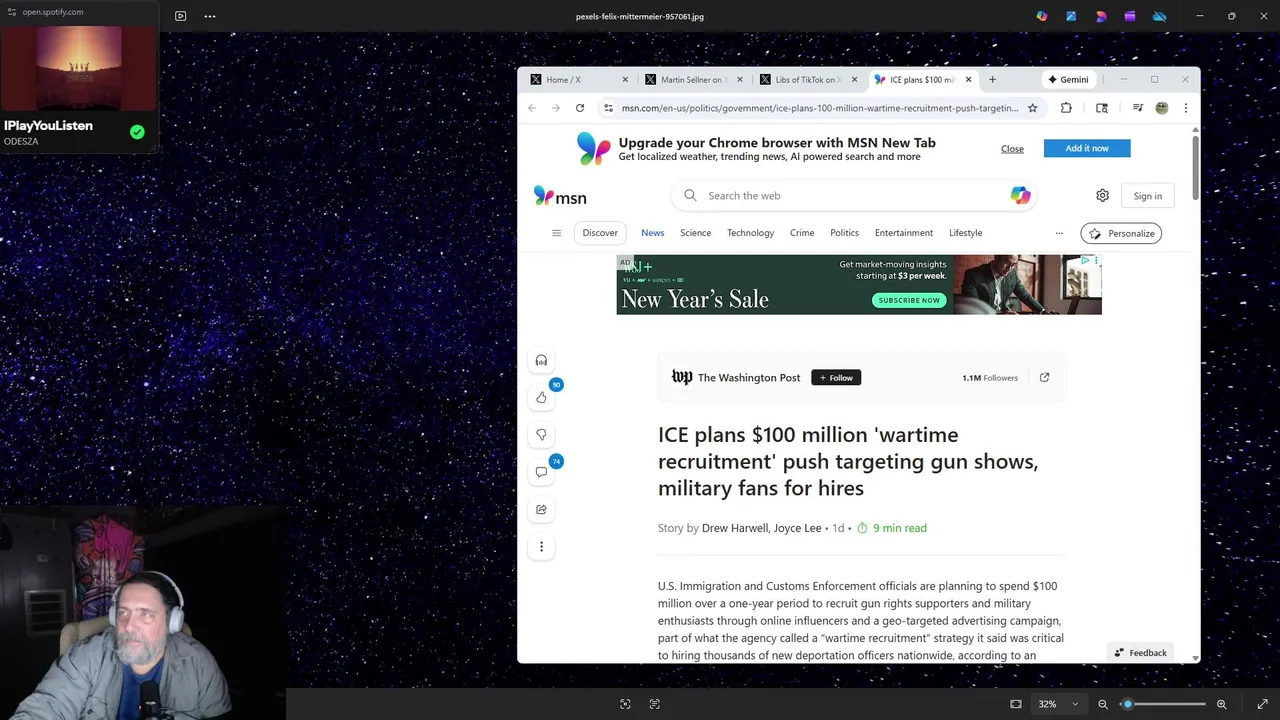Select the Entertainment navigation tab

[904, 233]
